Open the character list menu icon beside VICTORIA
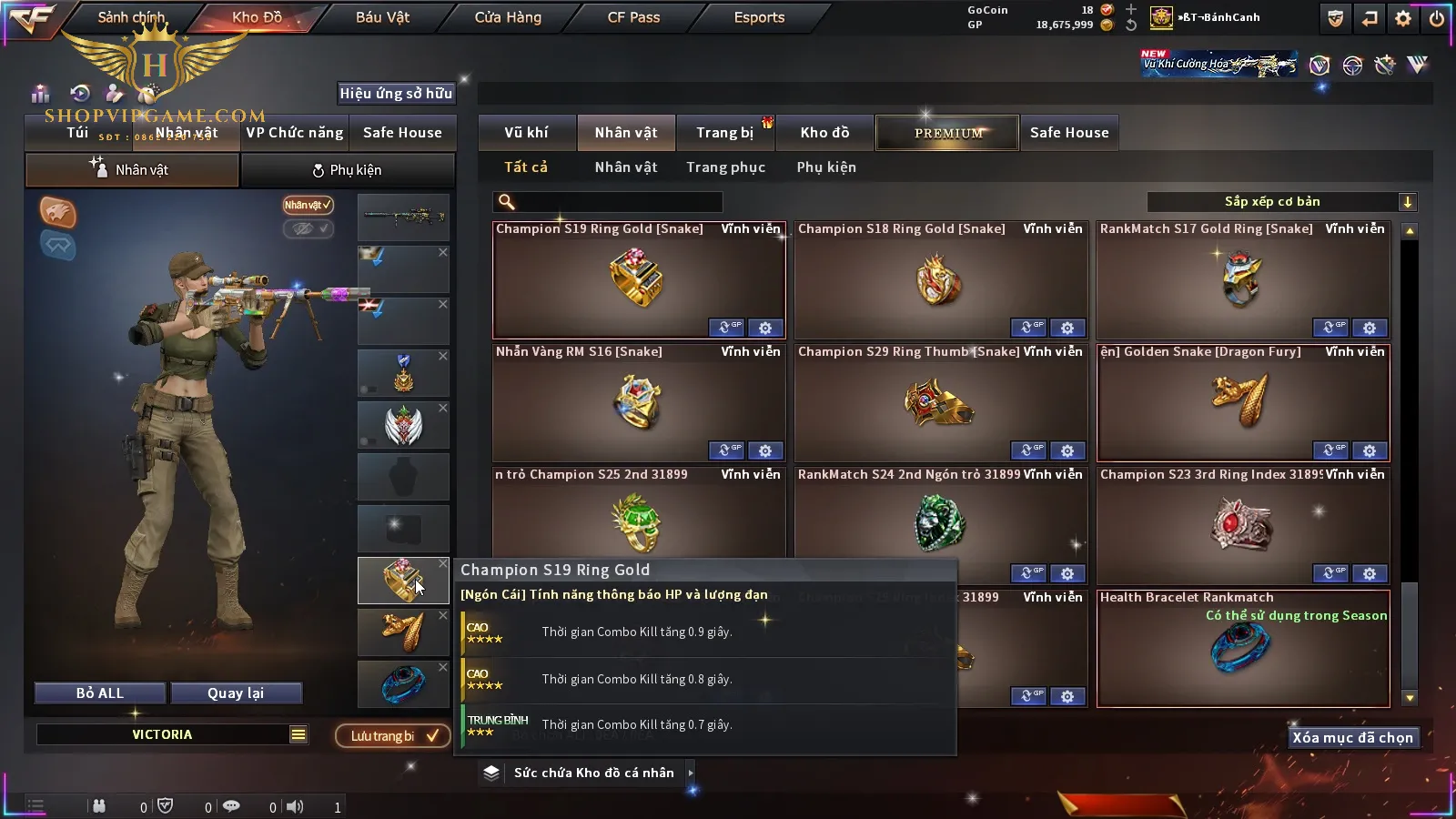The width and height of the screenshot is (1456, 819). 298,734
